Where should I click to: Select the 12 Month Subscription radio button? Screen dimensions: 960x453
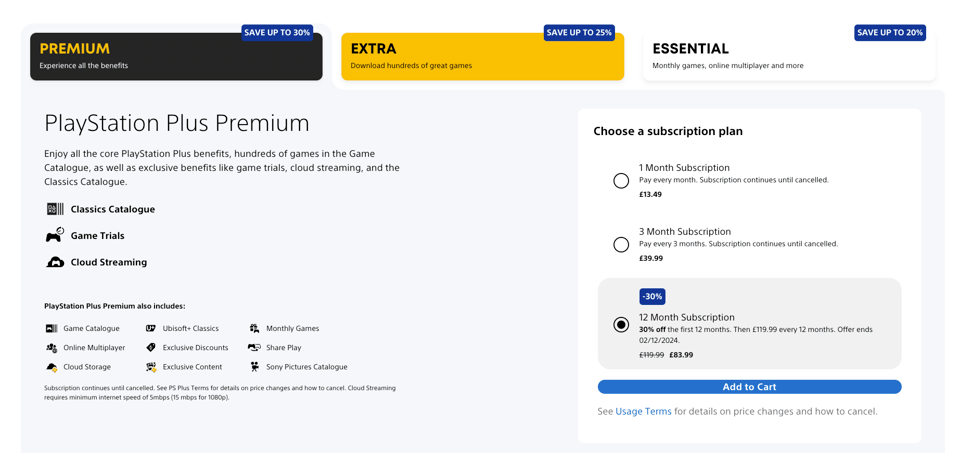pyautogui.click(x=621, y=324)
